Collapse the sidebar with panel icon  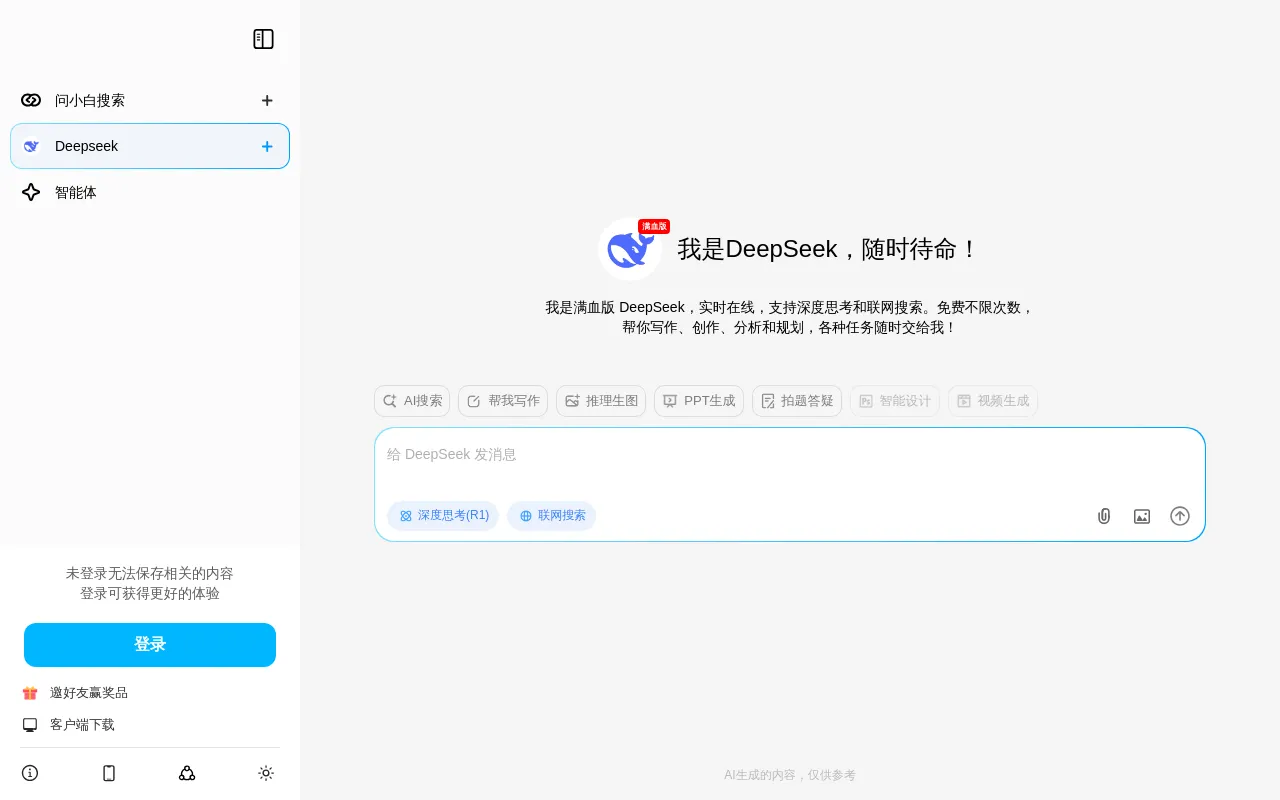coord(263,39)
